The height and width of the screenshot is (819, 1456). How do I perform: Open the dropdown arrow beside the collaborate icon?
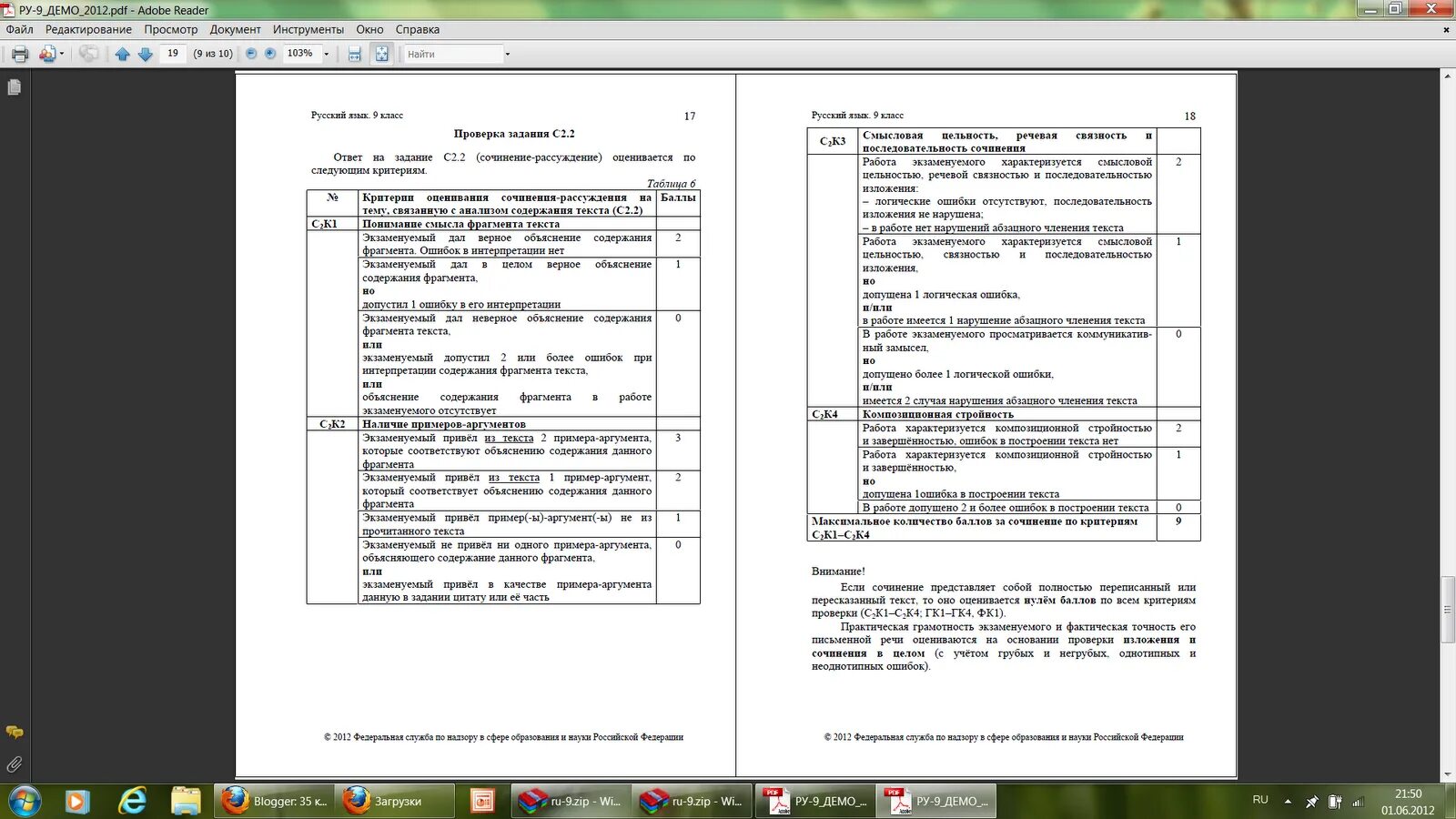tap(62, 54)
